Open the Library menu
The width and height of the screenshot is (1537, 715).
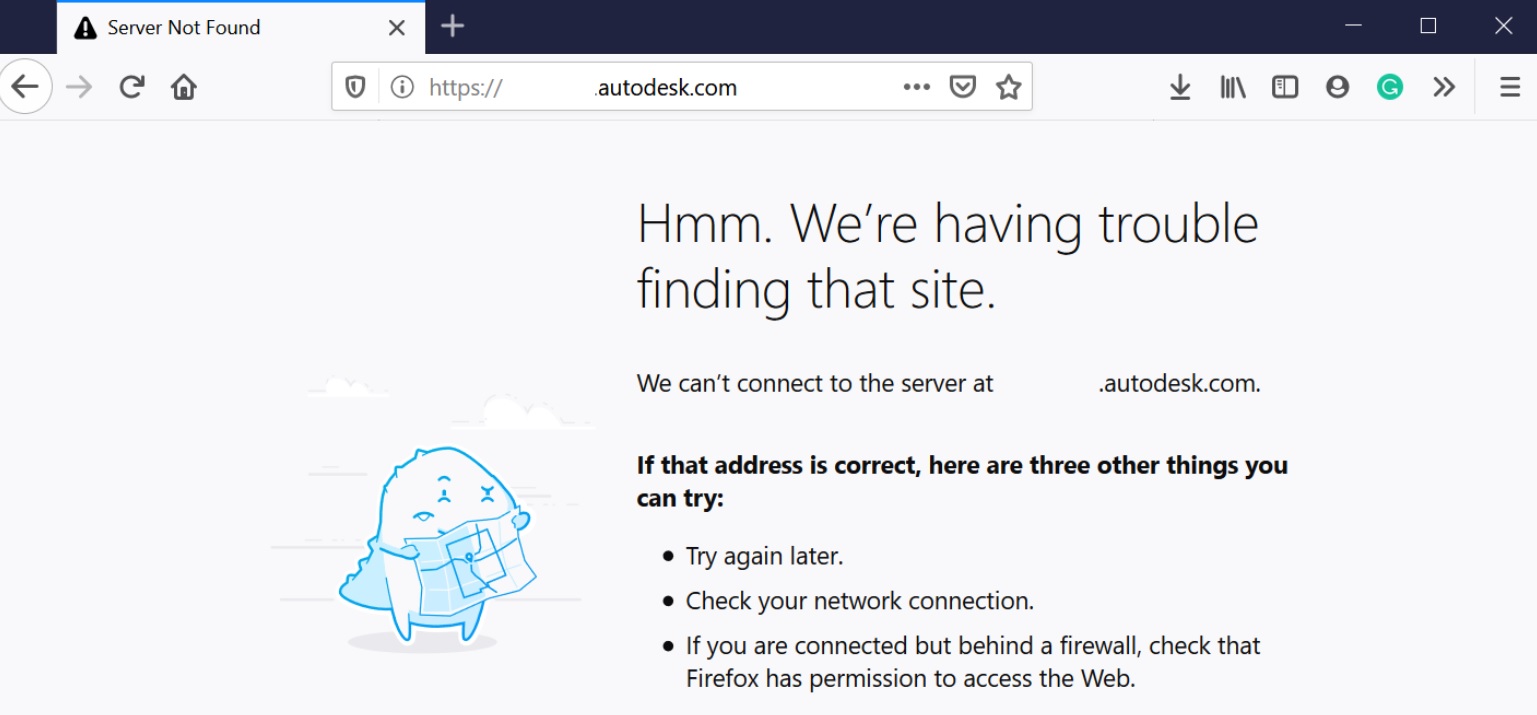(1232, 87)
